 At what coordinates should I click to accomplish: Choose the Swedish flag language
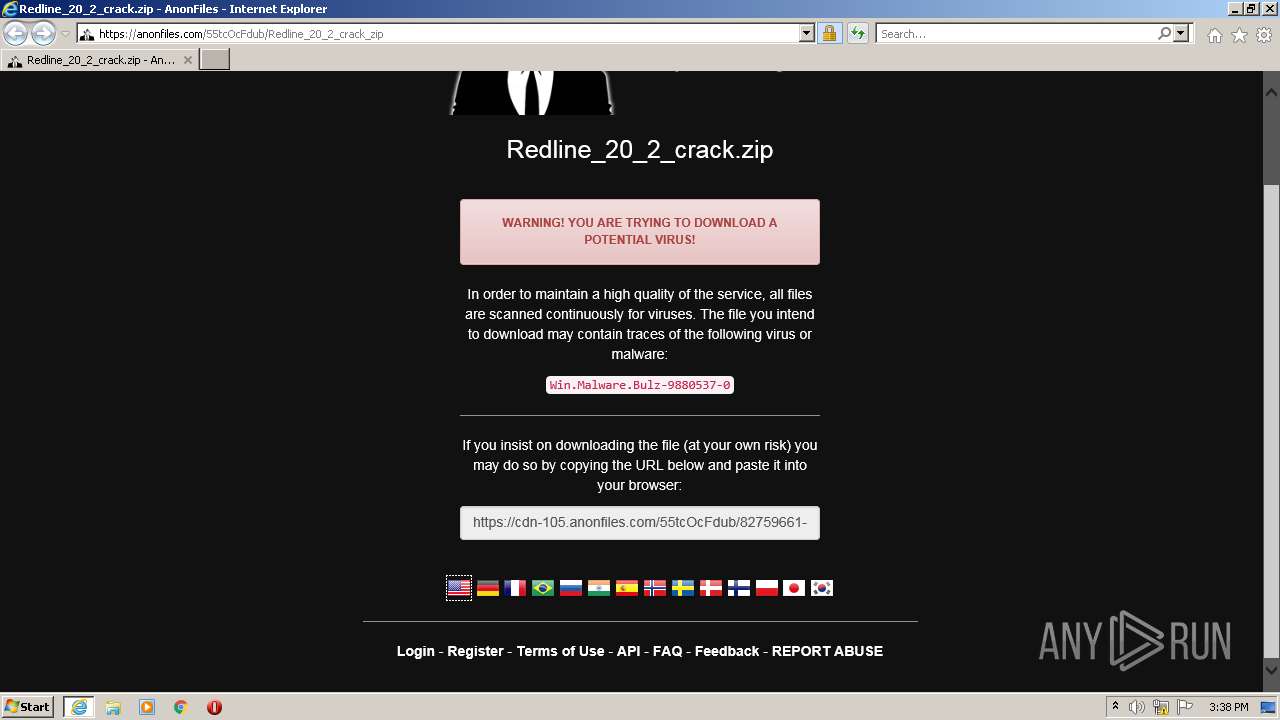683,588
